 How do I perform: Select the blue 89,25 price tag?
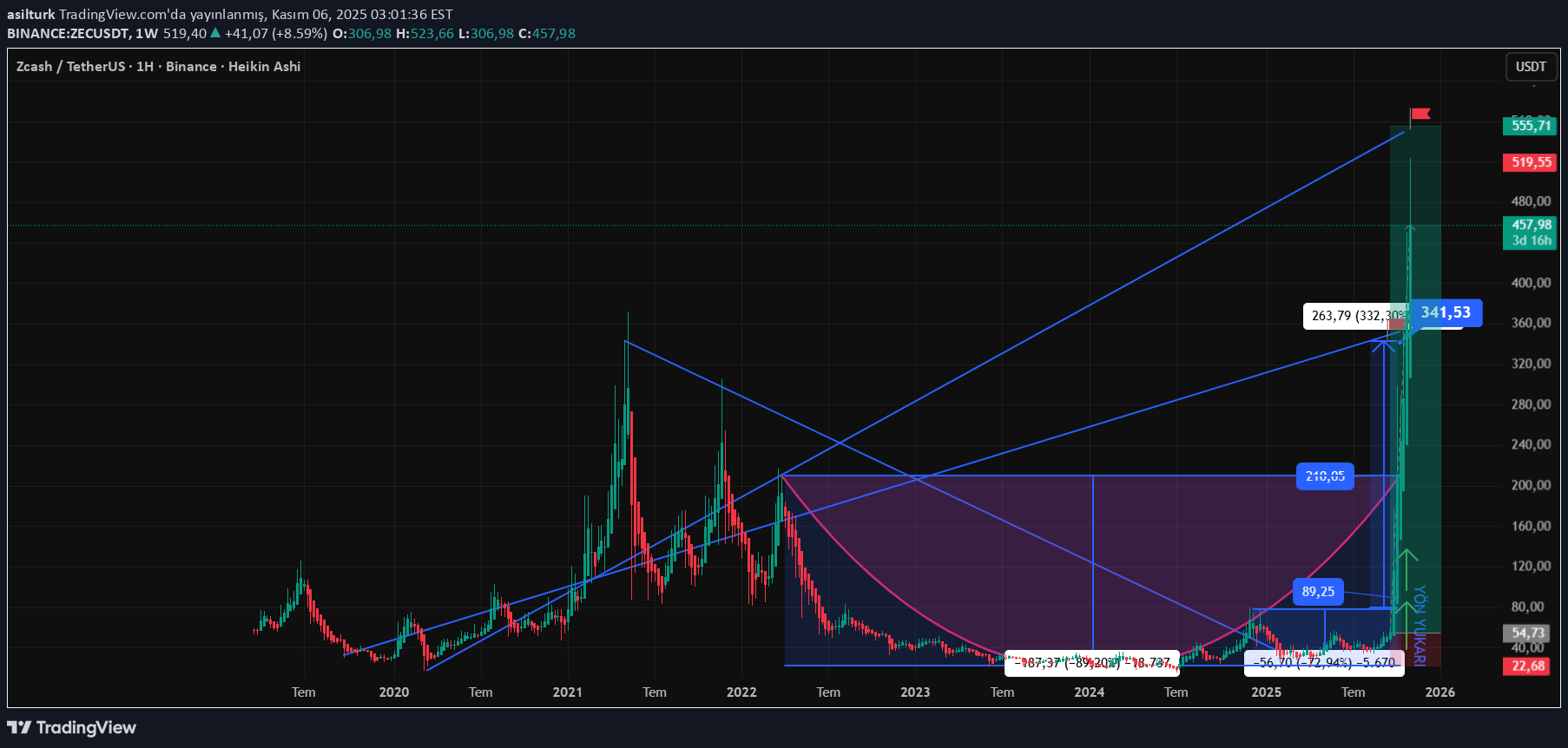pos(1317,592)
